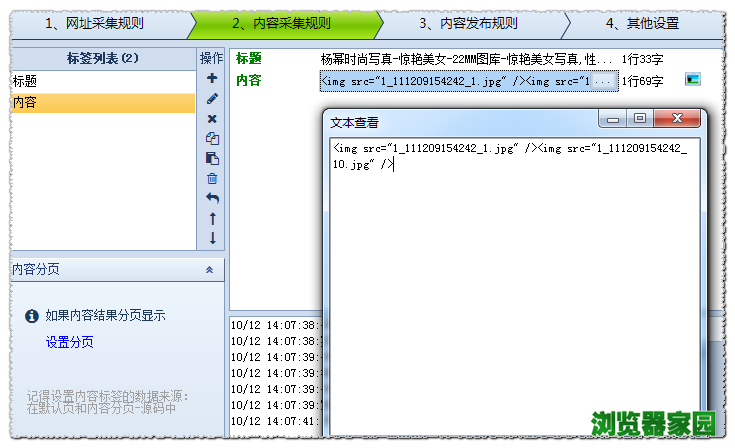The height and width of the screenshot is (448, 735).
Task: Maximize the 文本查看 window
Action: coord(640,119)
